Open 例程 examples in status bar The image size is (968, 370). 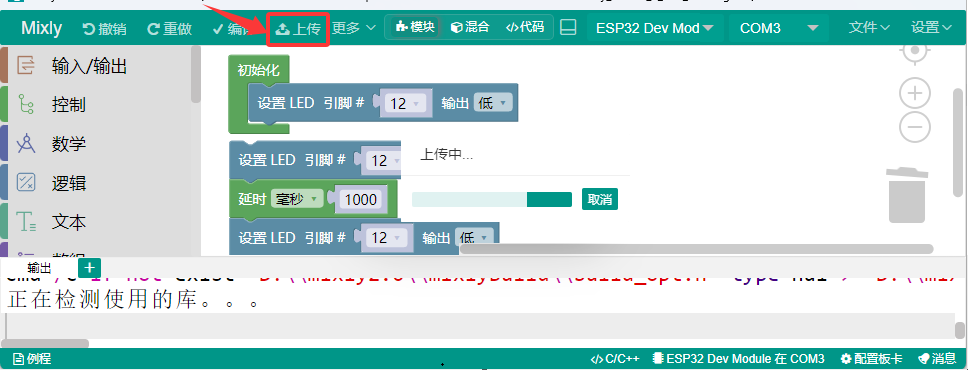coord(32,359)
